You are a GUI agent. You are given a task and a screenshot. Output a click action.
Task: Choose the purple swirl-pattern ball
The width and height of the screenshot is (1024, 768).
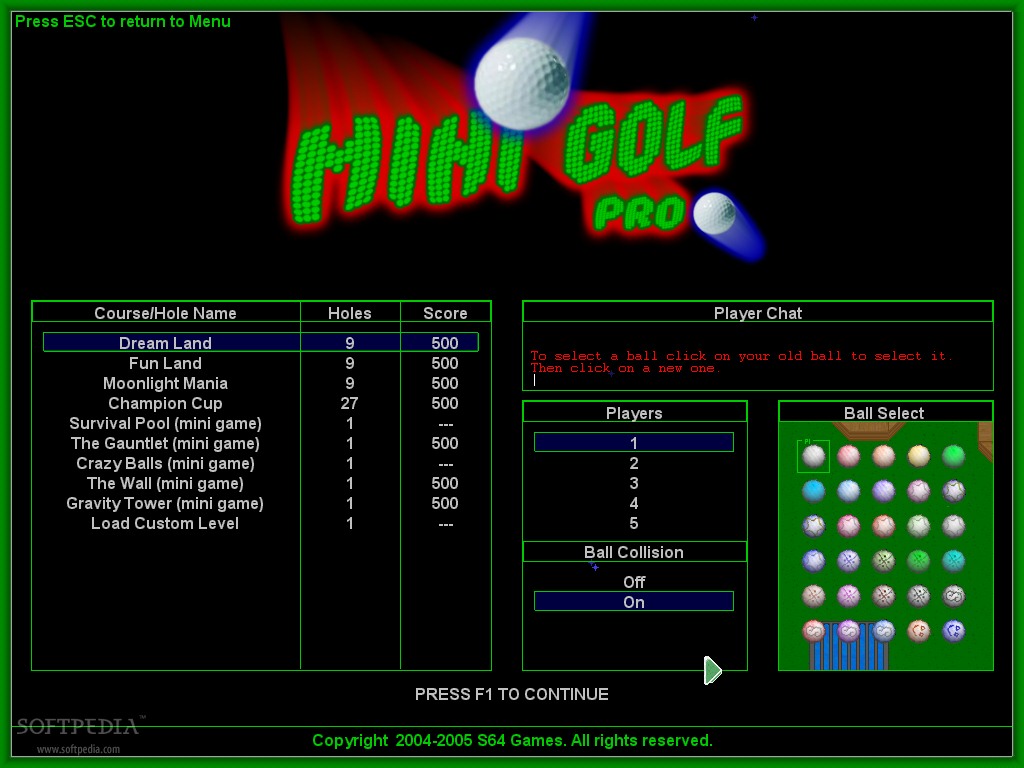[x=848, y=631]
